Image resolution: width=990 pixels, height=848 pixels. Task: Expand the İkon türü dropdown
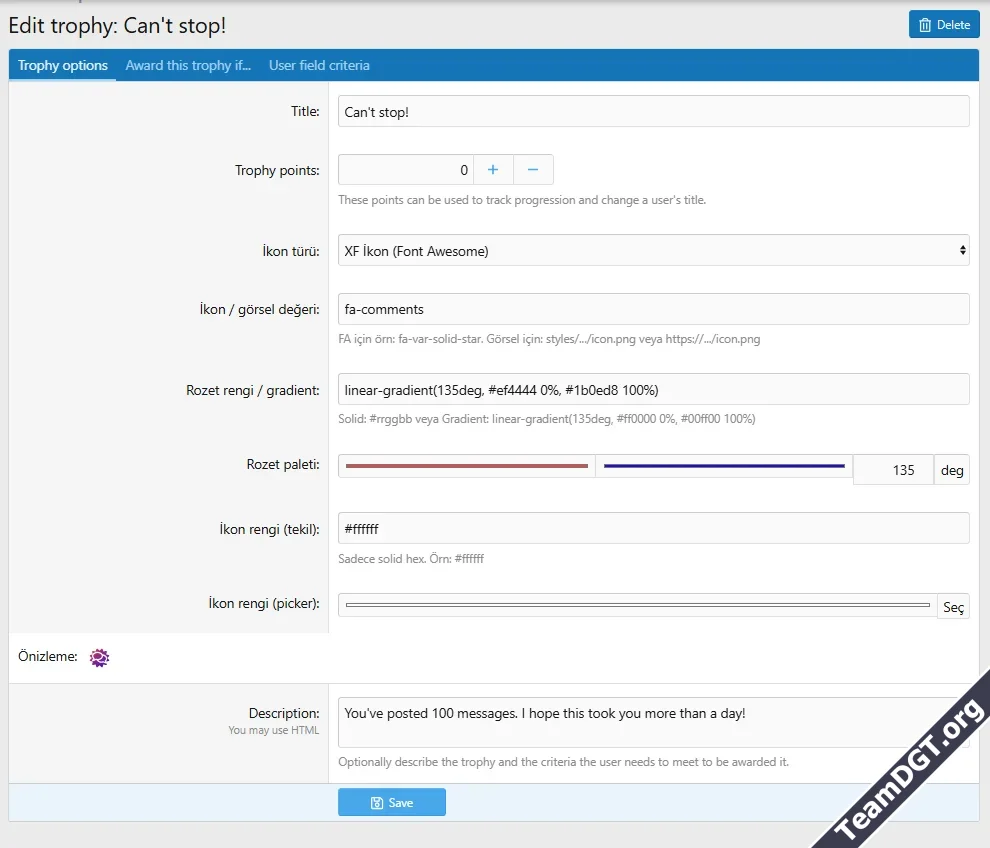click(653, 251)
